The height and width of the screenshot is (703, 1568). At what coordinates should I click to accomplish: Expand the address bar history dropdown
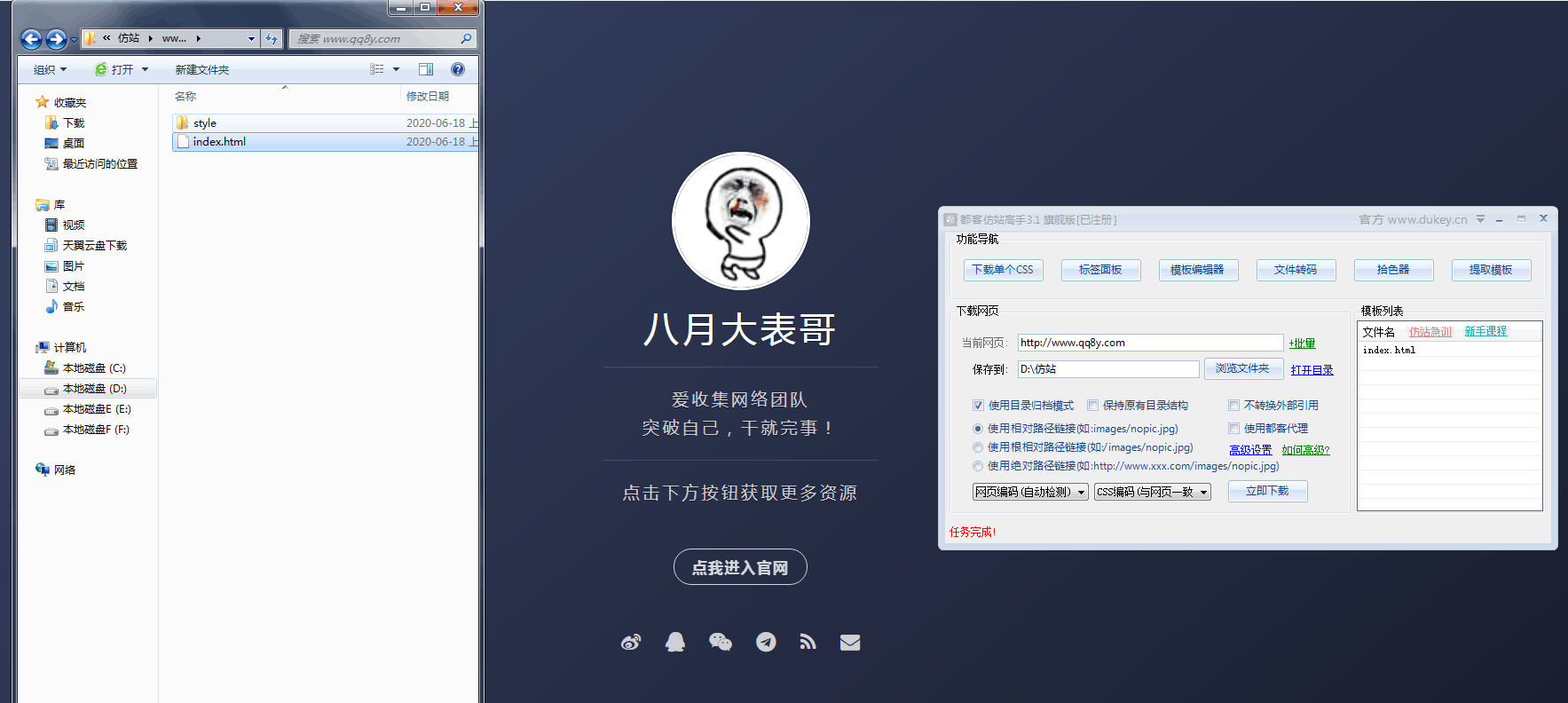(251, 39)
